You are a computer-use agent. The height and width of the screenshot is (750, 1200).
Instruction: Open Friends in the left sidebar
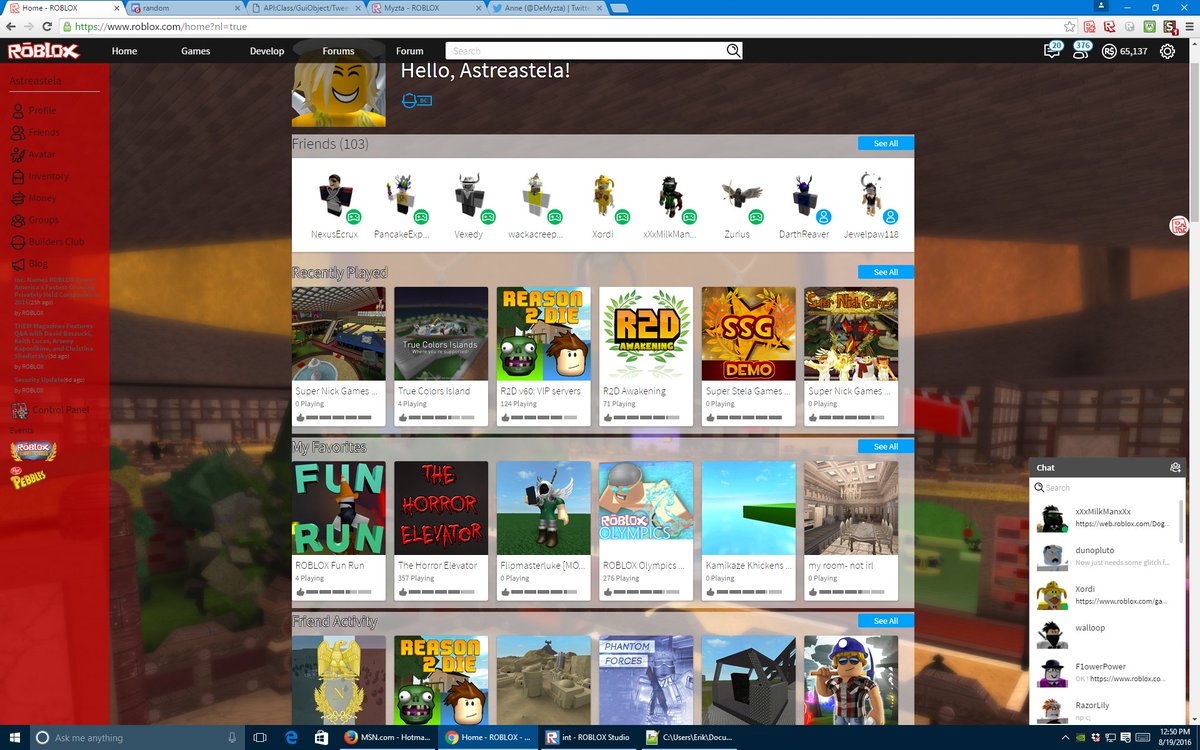[x=35, y=132]
